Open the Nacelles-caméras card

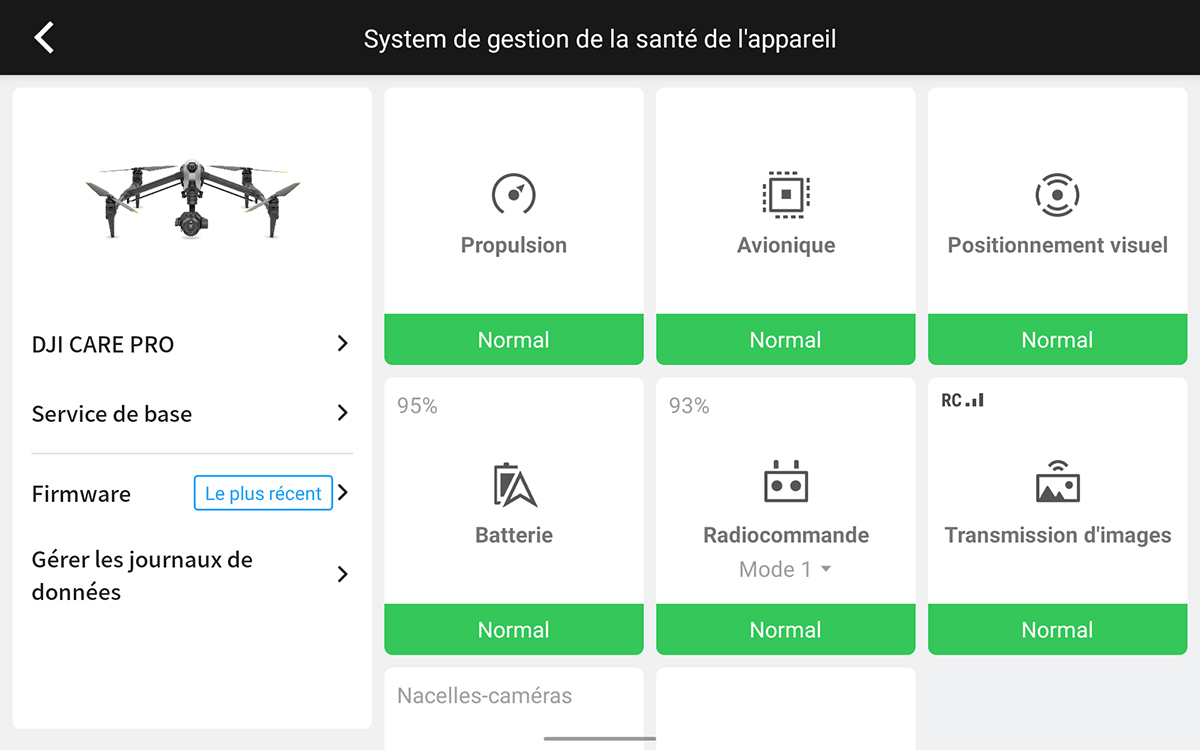(x=514, y=708)
